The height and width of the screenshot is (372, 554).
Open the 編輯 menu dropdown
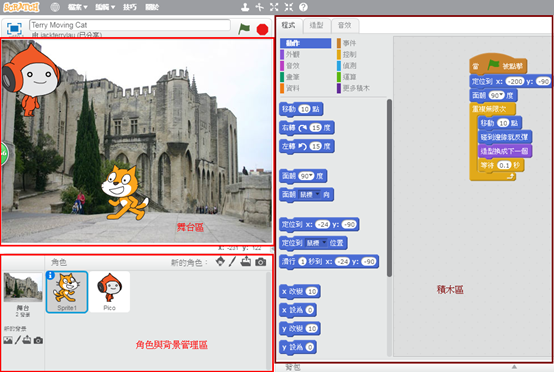tap(105, 7)
